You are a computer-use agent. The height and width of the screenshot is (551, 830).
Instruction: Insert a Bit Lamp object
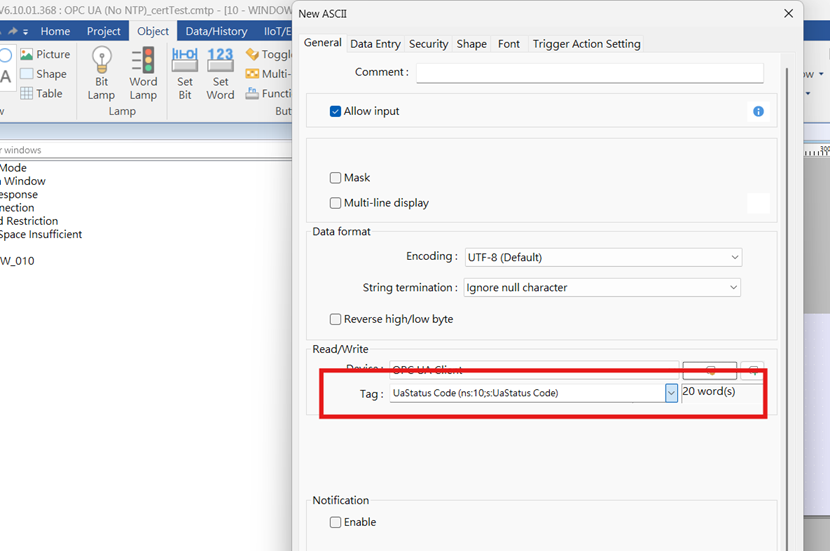101,74
